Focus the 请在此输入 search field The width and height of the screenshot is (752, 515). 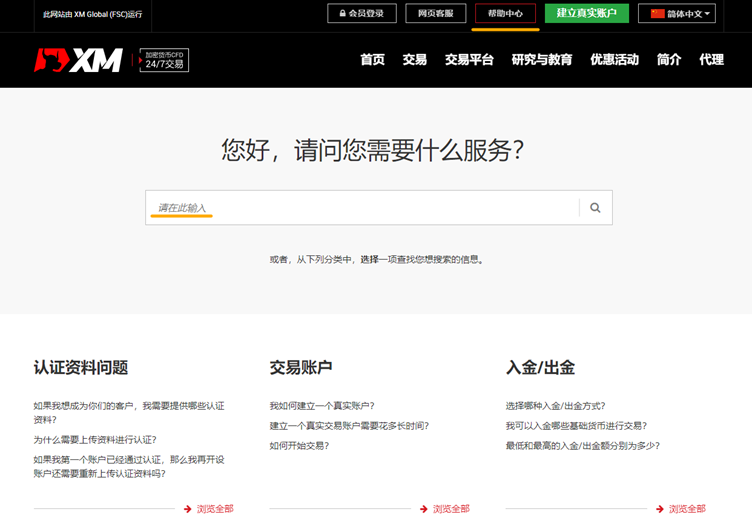[x=360, y=208]
